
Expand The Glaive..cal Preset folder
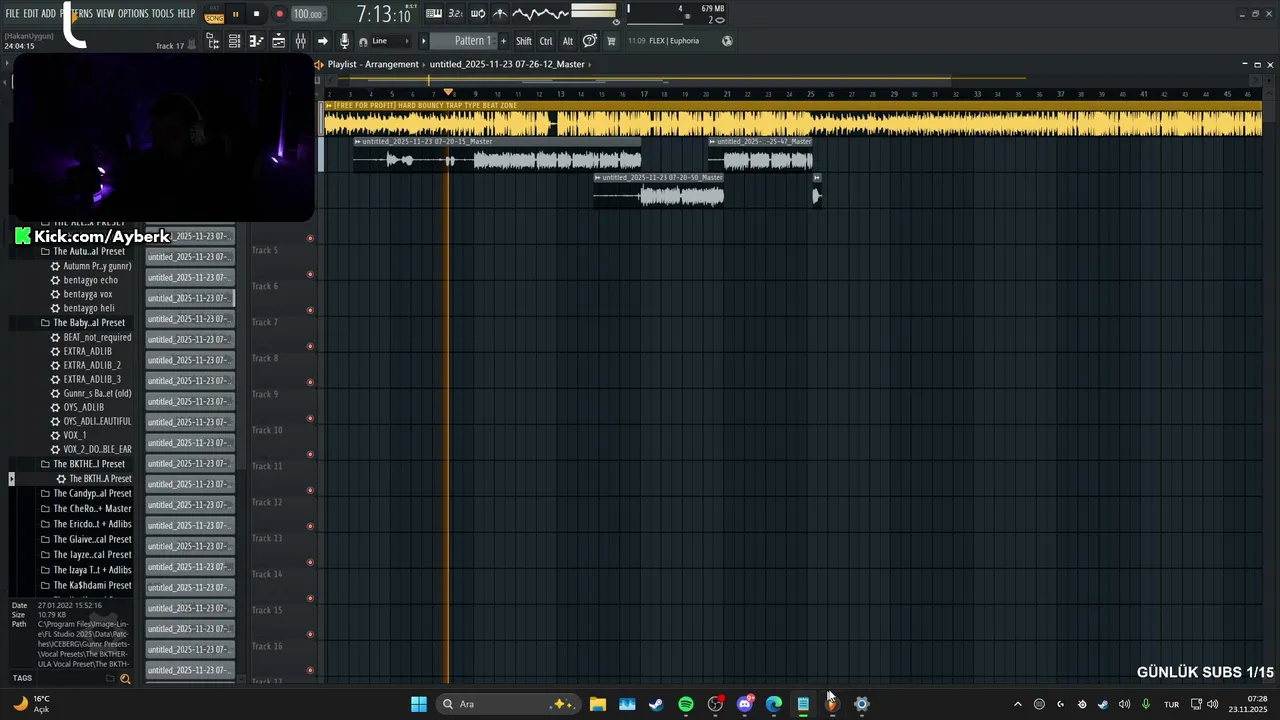pyautogui.click(x=85, y=539)
